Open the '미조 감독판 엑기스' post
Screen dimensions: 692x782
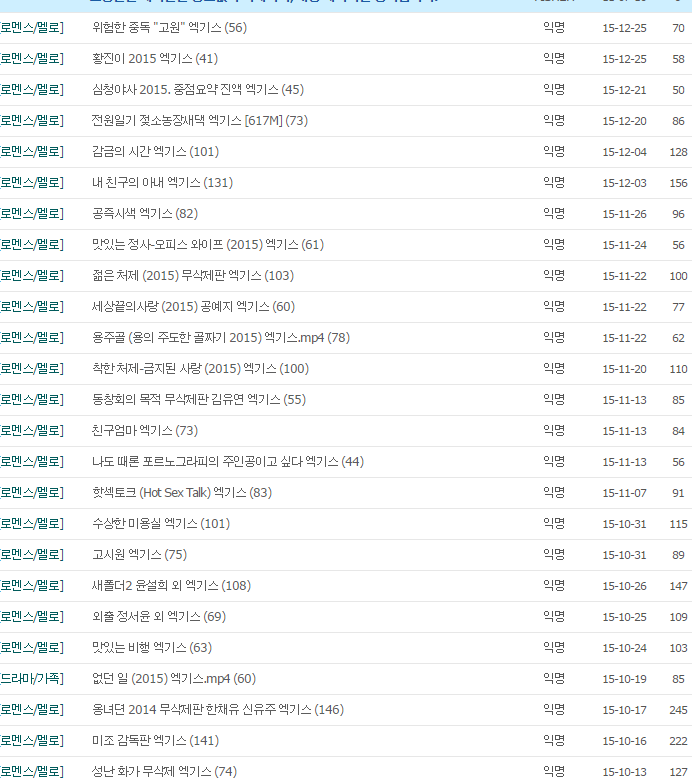[x=143, y=741]
